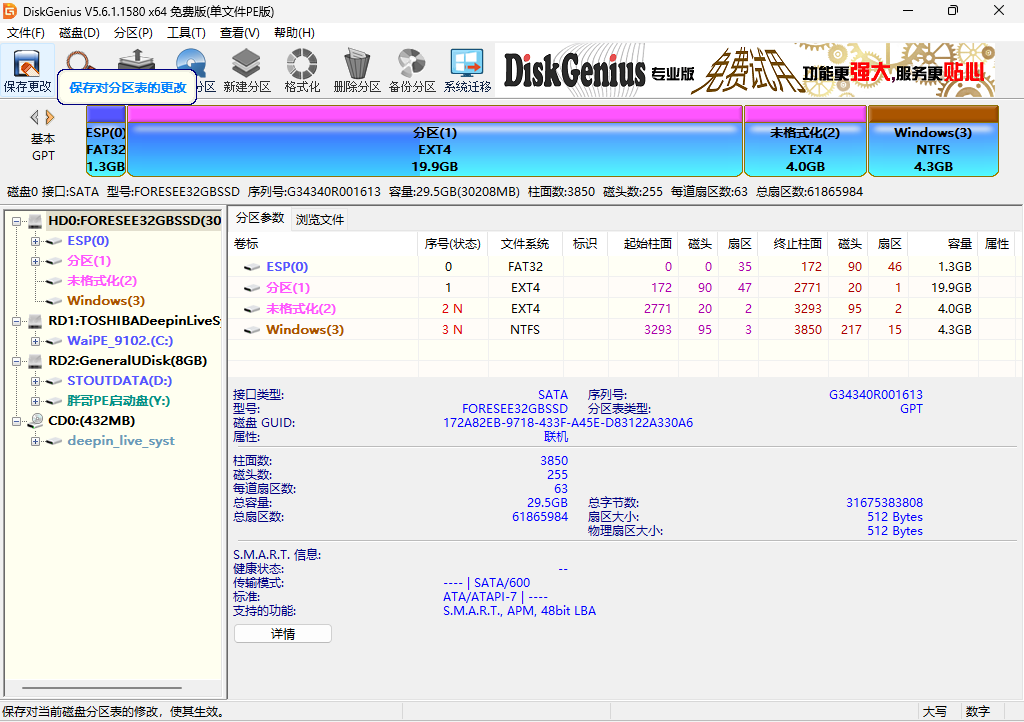Viewport: 1024px width, 722px height.
Task: Click the Save Changes (保存更改) toolbar icon
Action: tap(27, 71)
